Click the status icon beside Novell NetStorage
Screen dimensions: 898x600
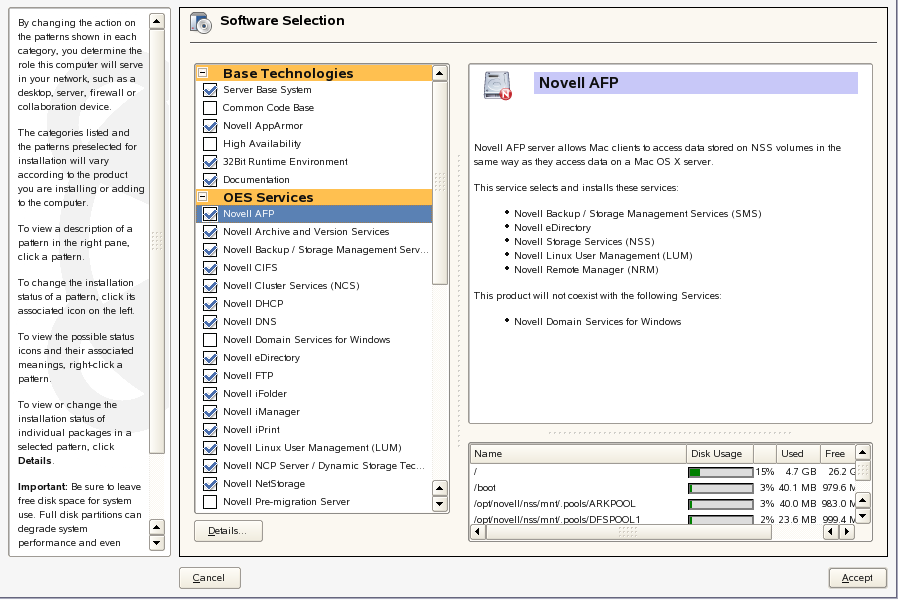210,484
